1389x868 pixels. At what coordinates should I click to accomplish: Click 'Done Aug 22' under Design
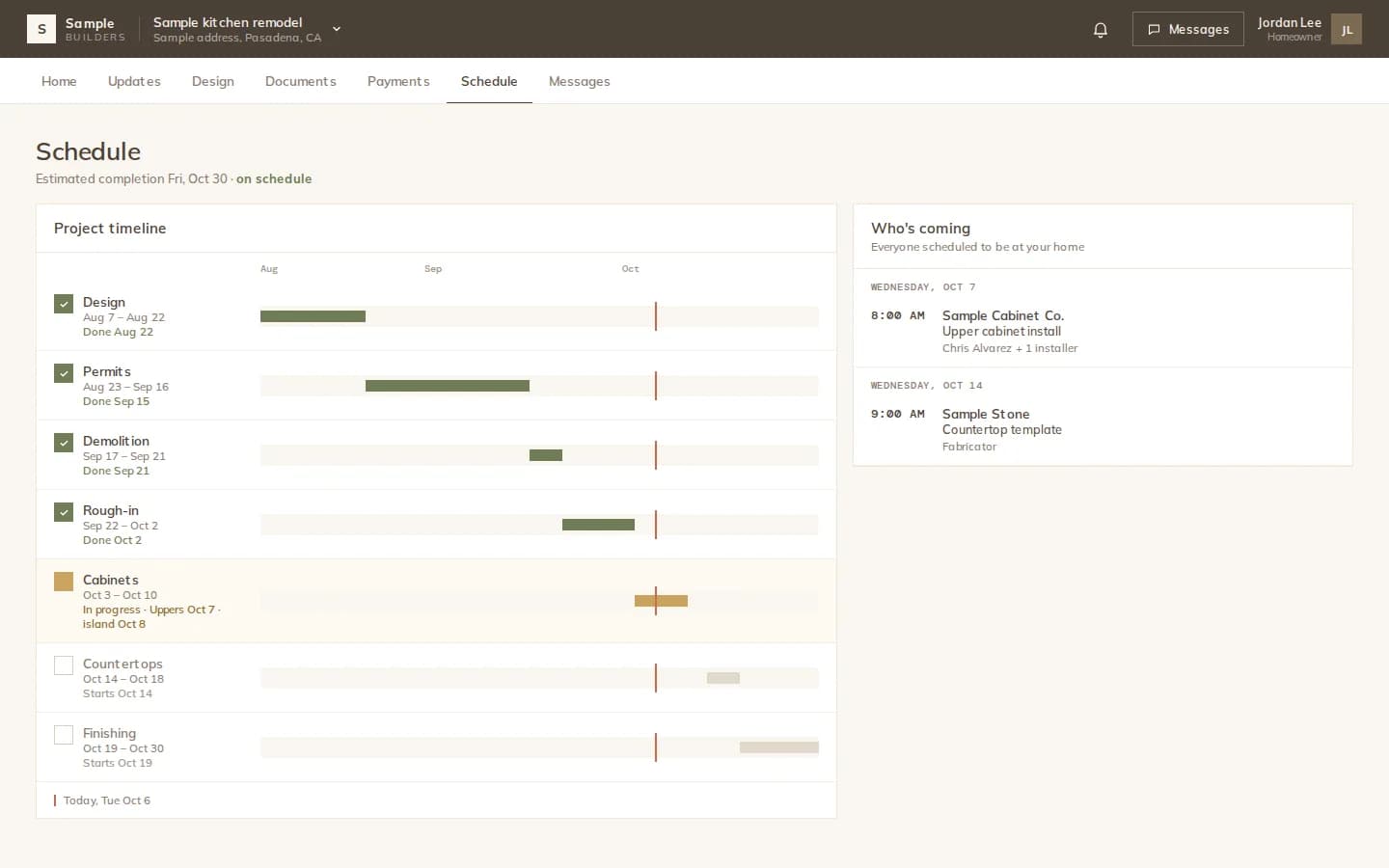(118, 332)
